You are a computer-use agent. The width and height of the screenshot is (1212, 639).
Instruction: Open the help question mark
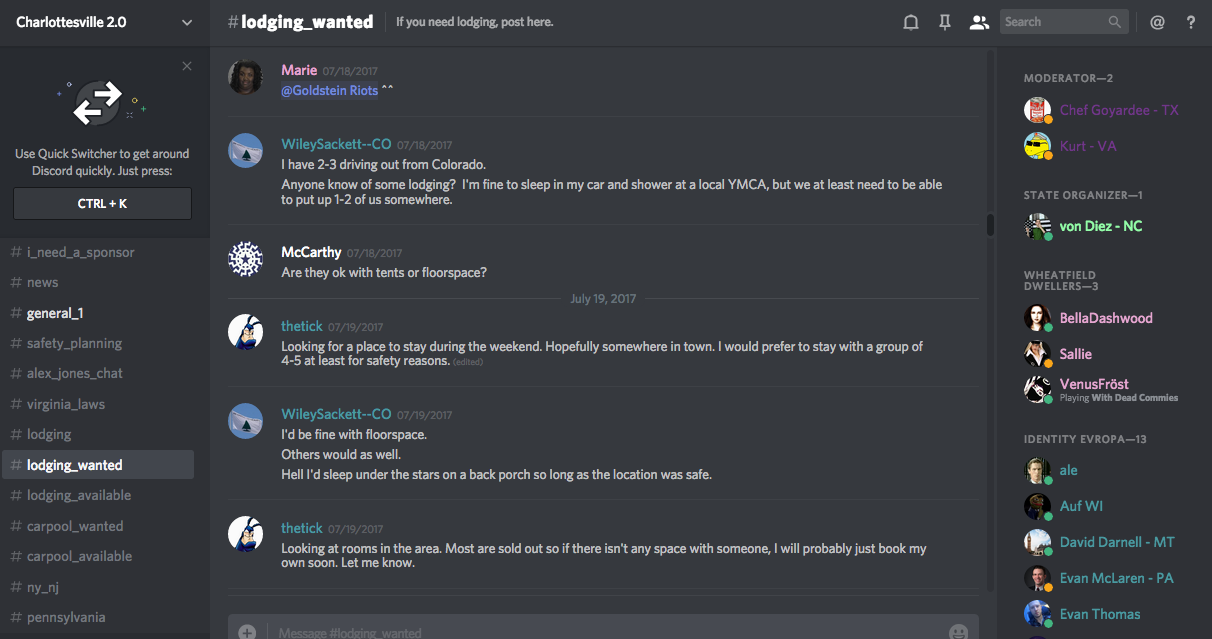(1191, 22)
